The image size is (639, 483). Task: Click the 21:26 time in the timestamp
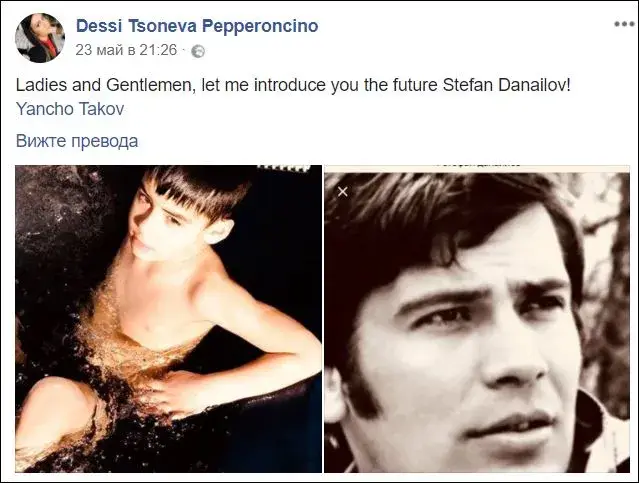[159, 50]
